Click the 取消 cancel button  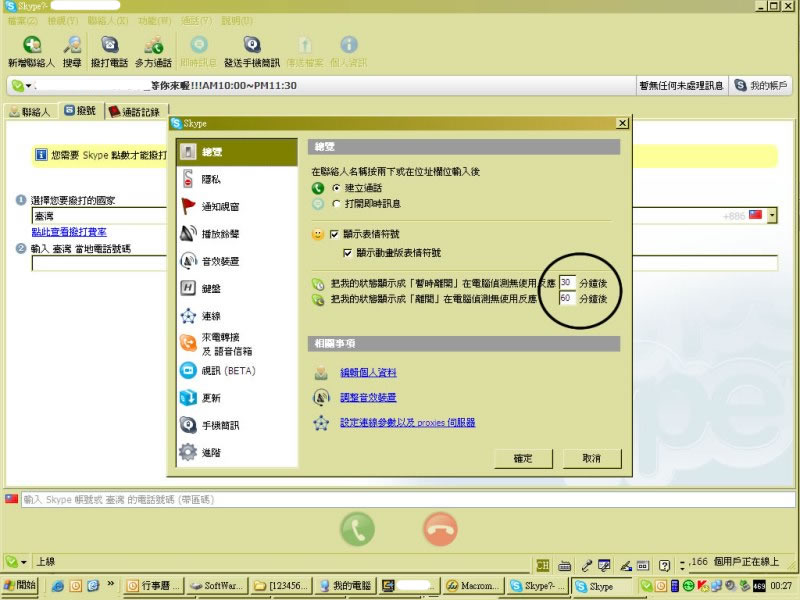coord(592,458)
